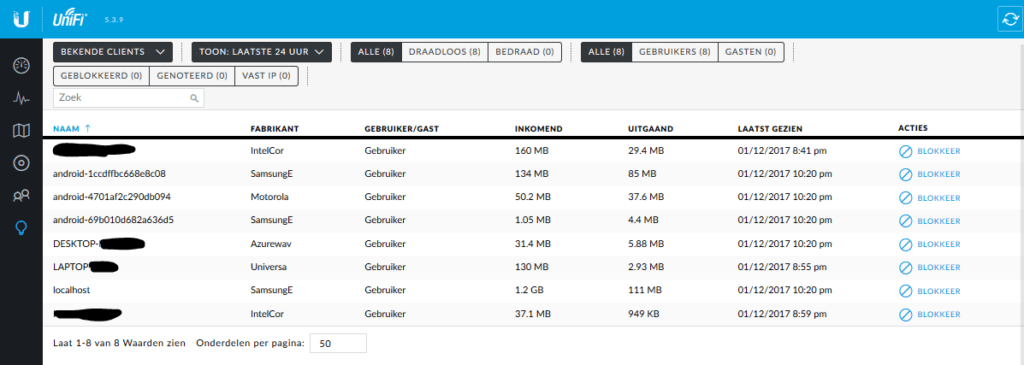Open the Dashboard gauge icon in the sidebar
Viewport: 1024px width, 365px height.
tap(21, 66)
